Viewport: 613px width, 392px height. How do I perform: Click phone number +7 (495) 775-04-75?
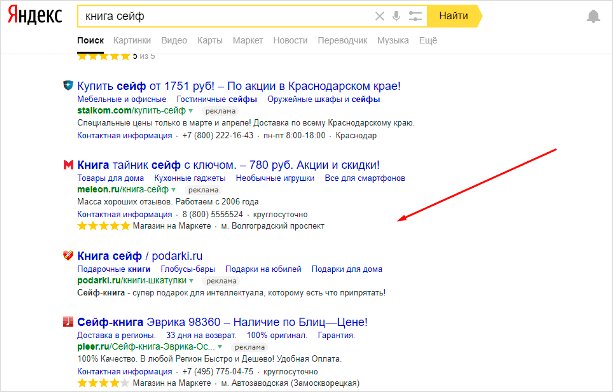[218, 372]
